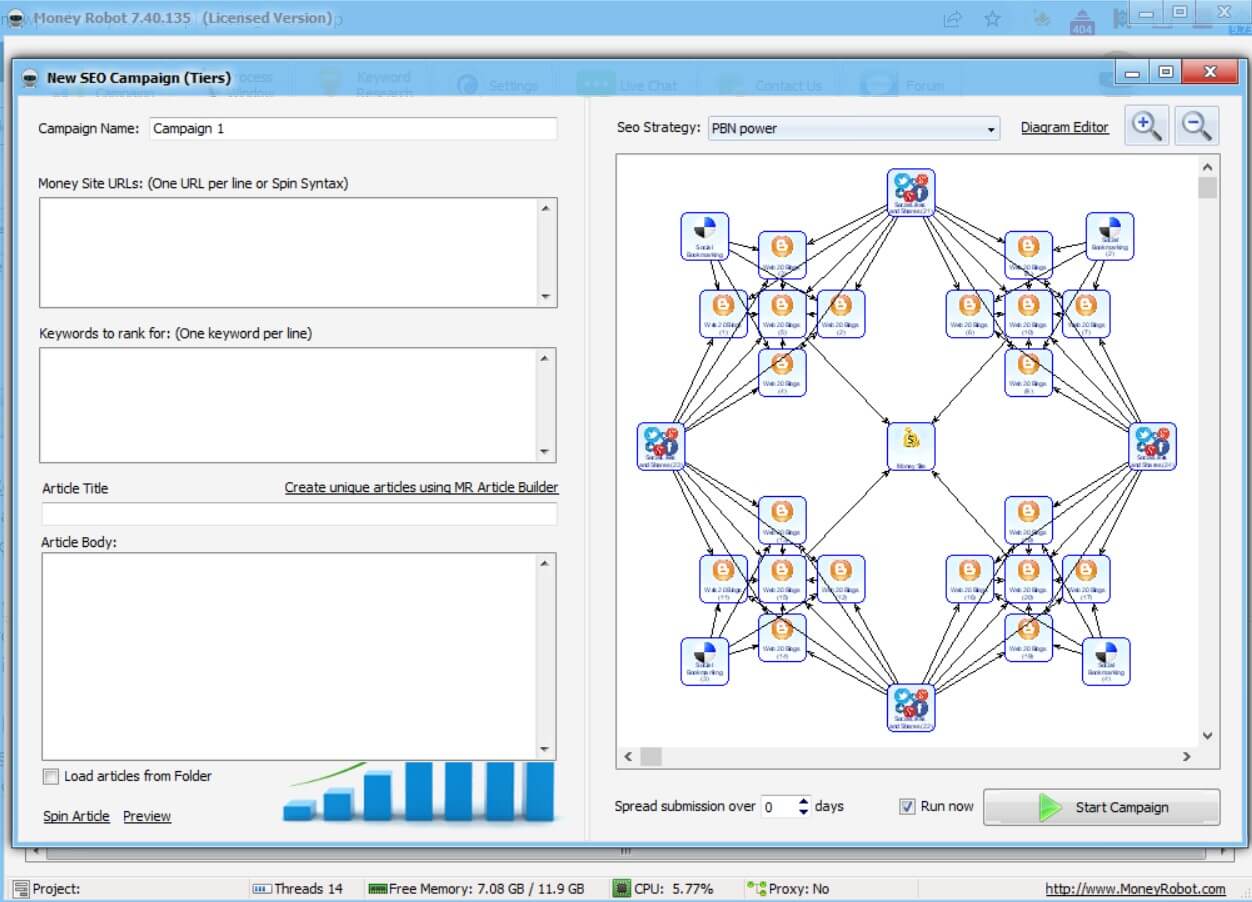The height and width of the screenshot is (902, 1252).
Task: Open the Seo Strategy dropdown
Action: (853, 129)
